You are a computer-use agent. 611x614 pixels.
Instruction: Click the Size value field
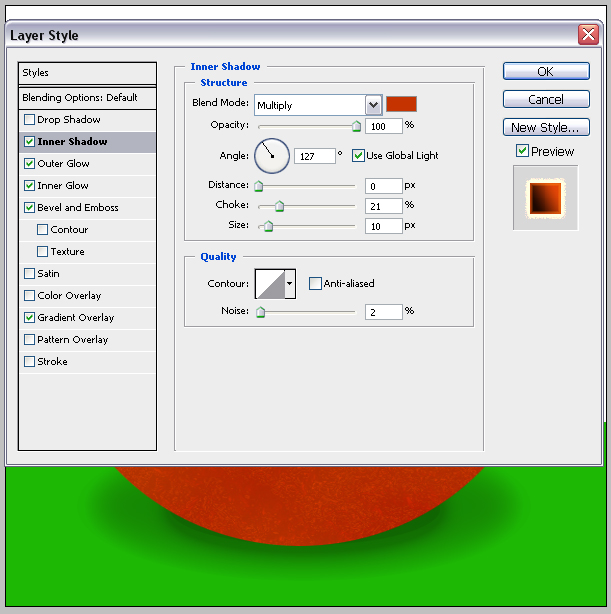pos(384,226)
